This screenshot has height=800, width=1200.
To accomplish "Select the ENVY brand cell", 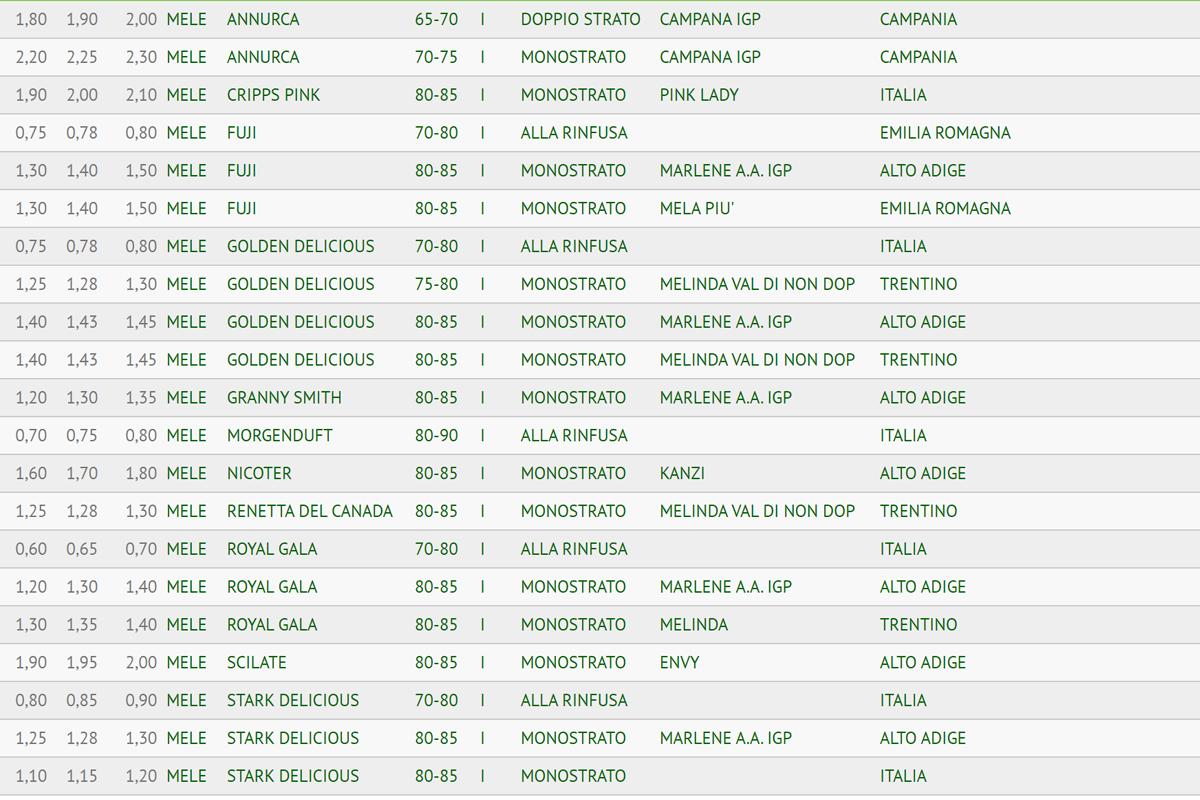I will pyautogui.click(x=679, y=662).
